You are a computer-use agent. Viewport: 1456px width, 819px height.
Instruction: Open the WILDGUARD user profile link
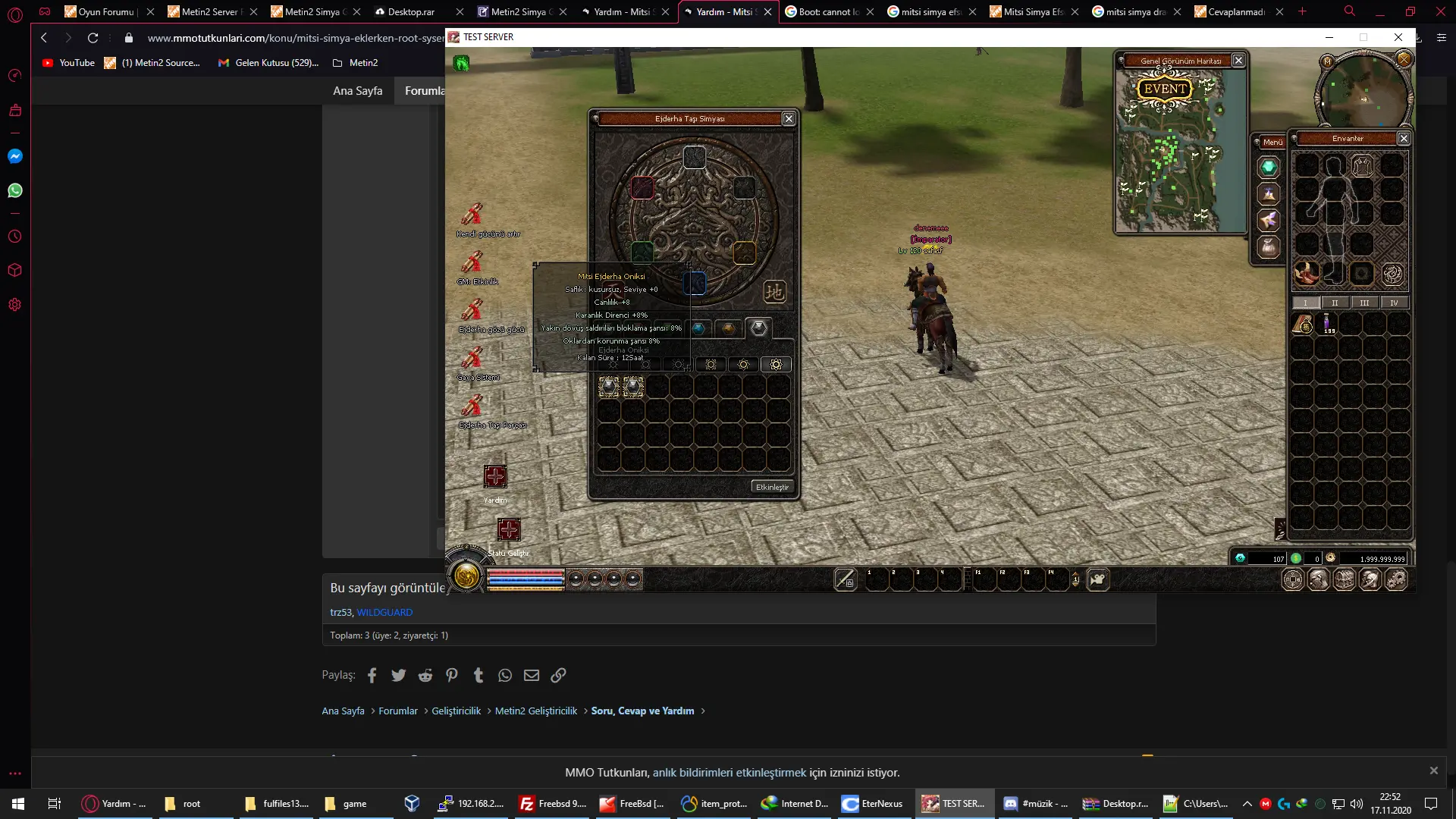[x=384, y=612]
